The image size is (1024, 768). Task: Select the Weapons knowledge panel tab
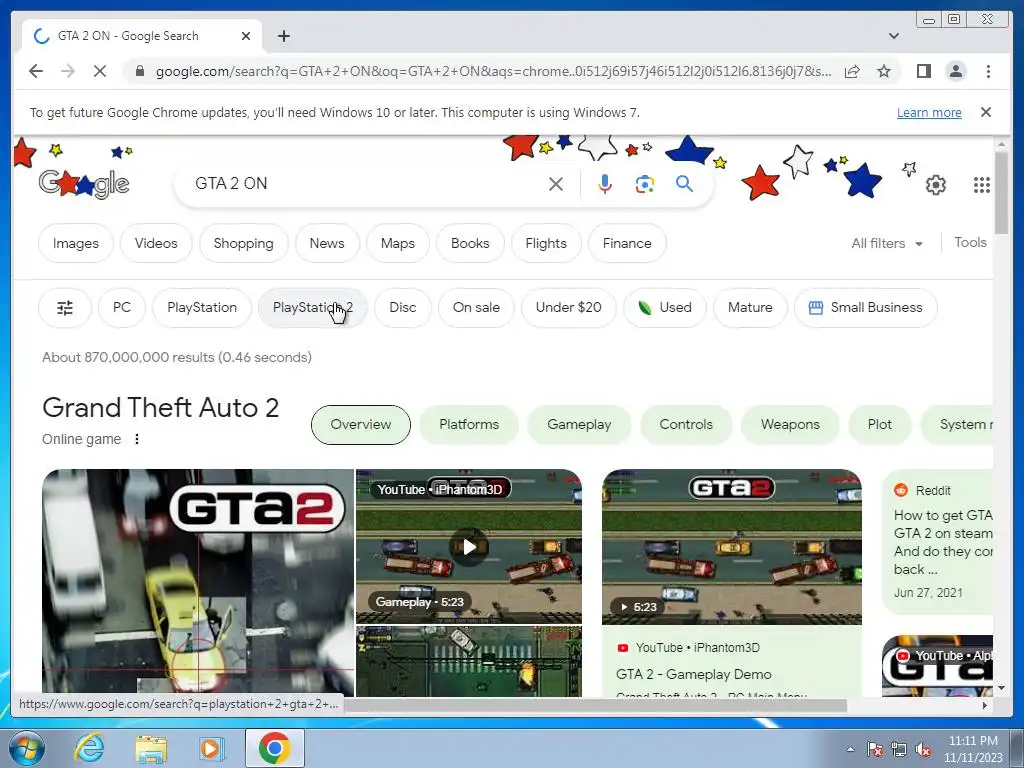coord(790,424)
